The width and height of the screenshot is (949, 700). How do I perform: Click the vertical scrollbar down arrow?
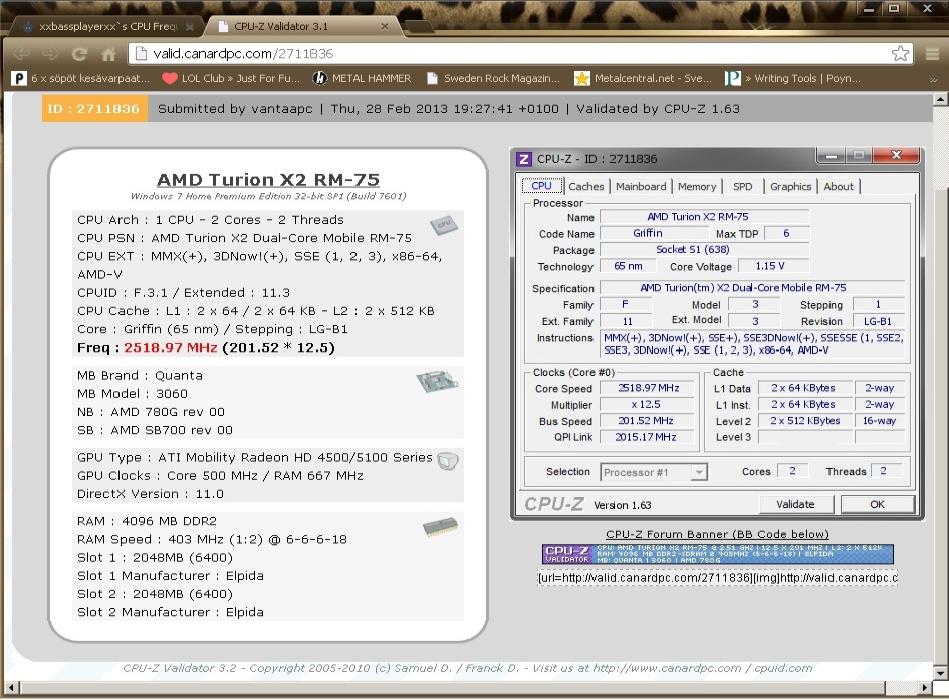point(941,672)
